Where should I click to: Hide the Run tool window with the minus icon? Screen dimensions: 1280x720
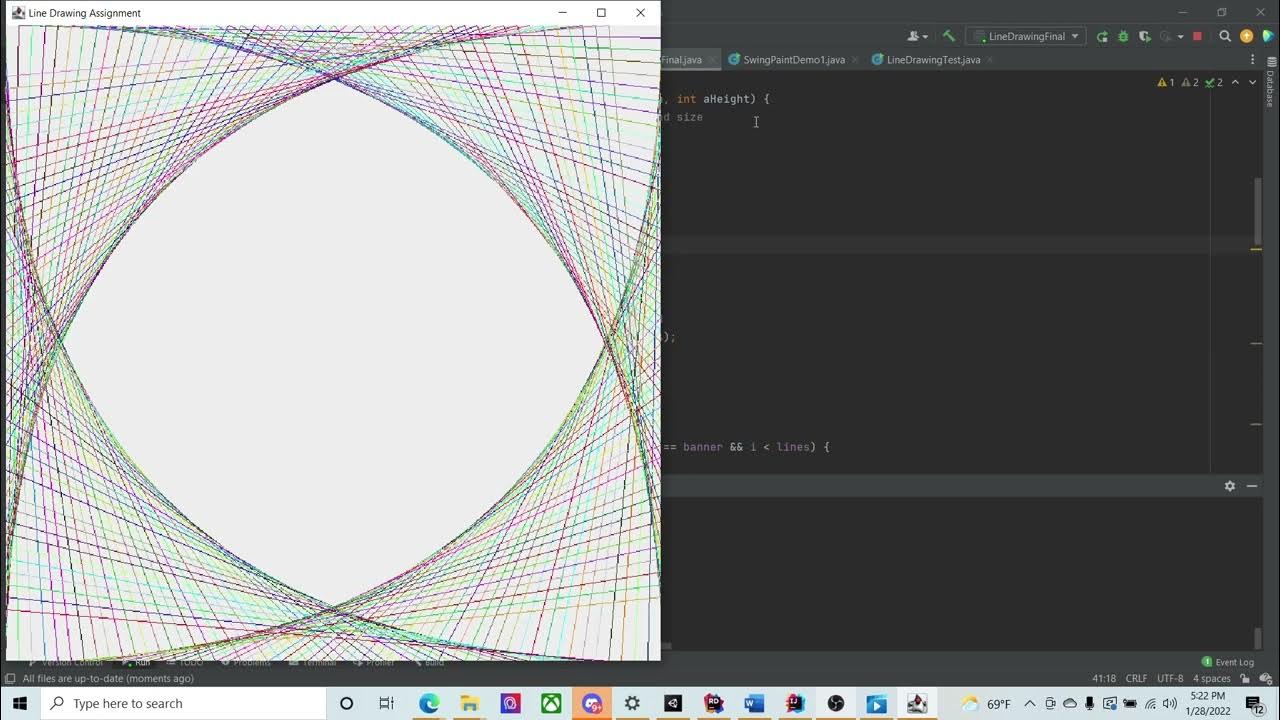[x=1252, y=486]
